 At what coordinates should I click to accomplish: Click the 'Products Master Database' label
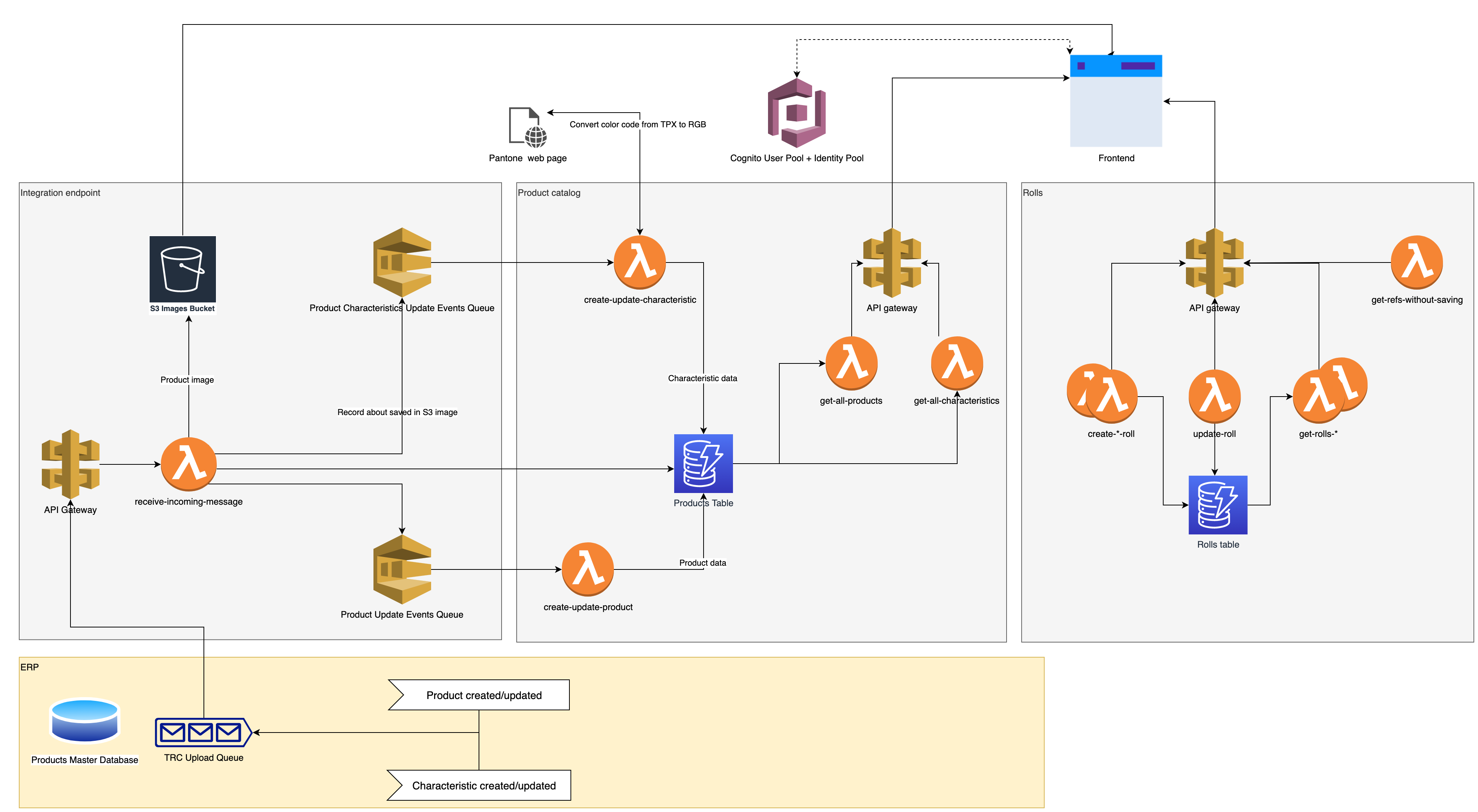click(x=85, y=760)
